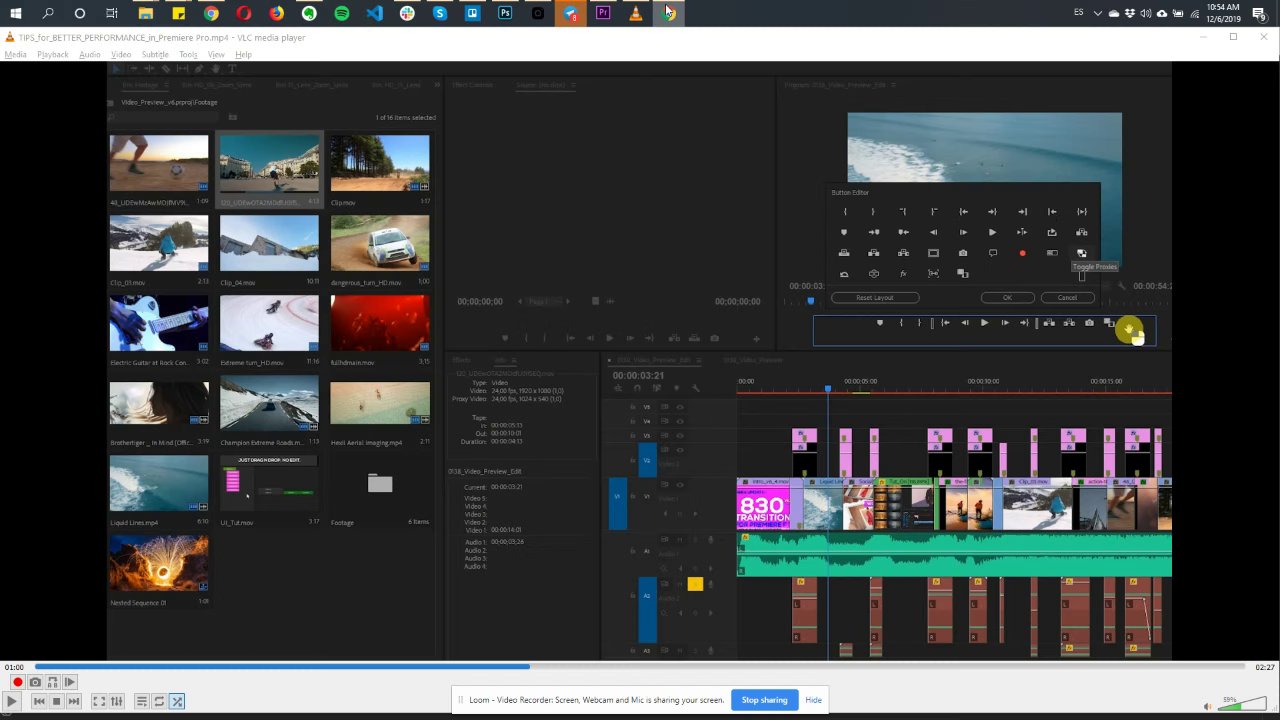Screen dimensions: 1280x720
Task: Show the VLC playlist
Action: (x=141, y=702)
